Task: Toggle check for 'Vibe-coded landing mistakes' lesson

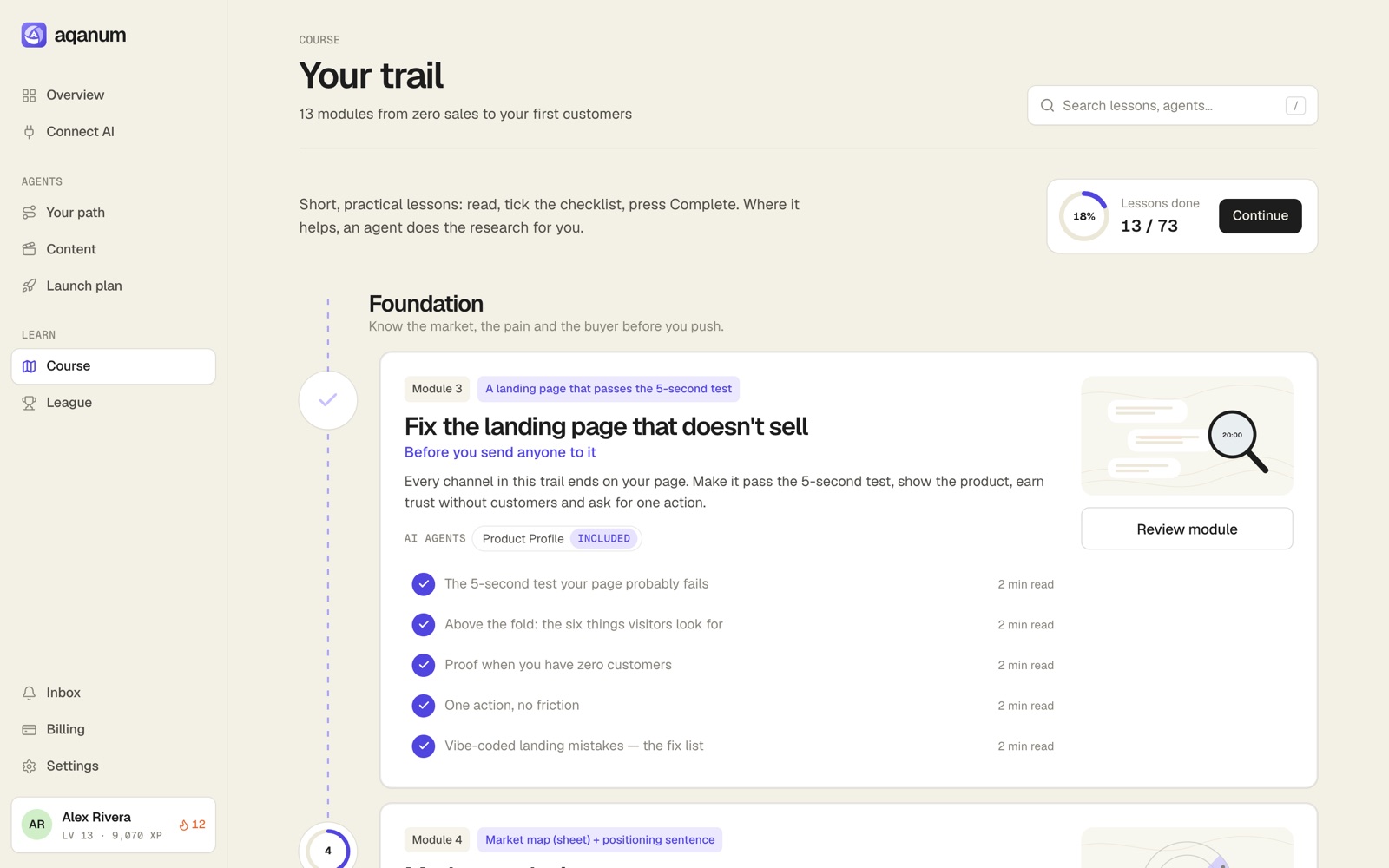Action: pos(424,746)
